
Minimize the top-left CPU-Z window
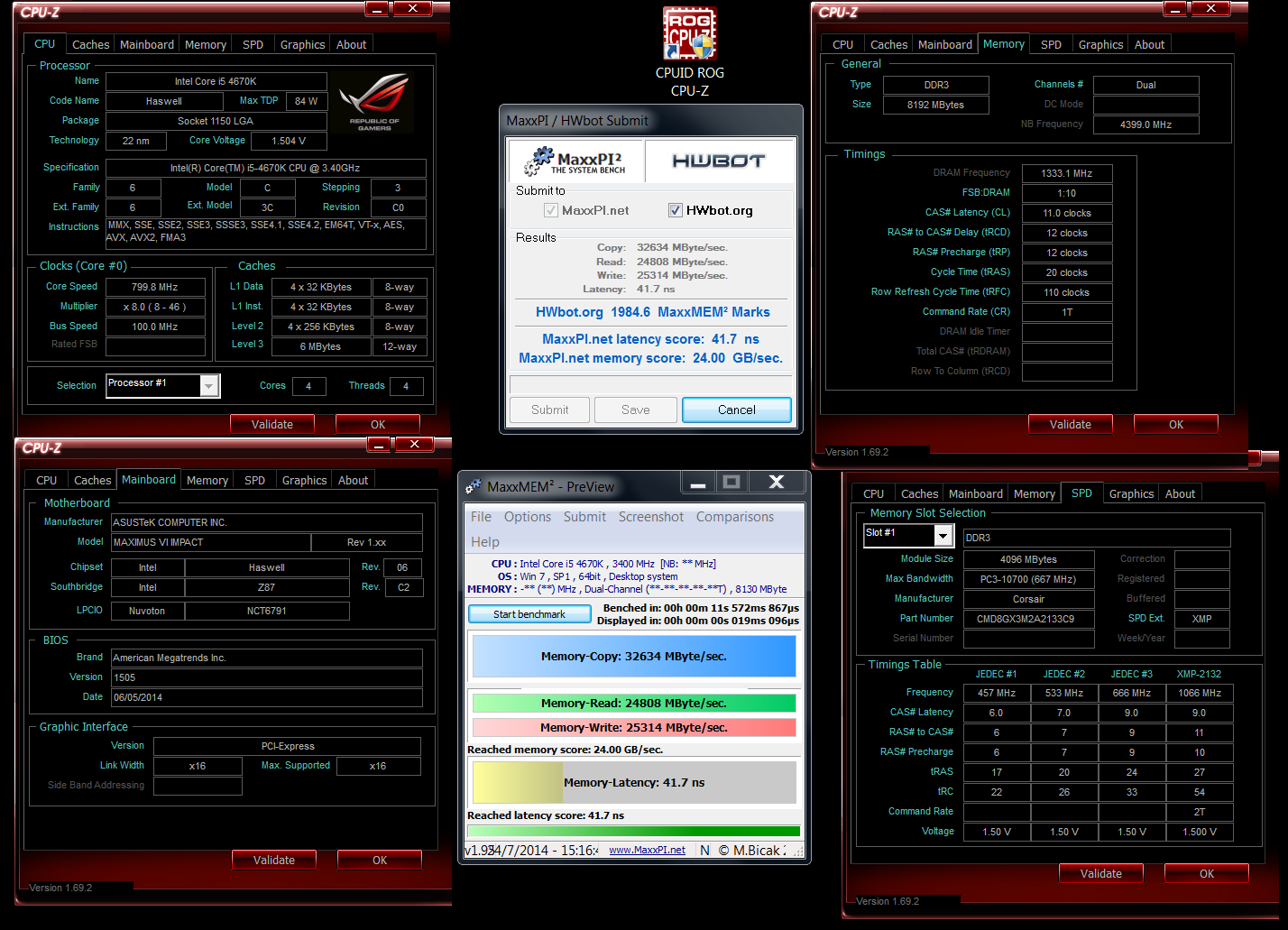tap(377, 9)
